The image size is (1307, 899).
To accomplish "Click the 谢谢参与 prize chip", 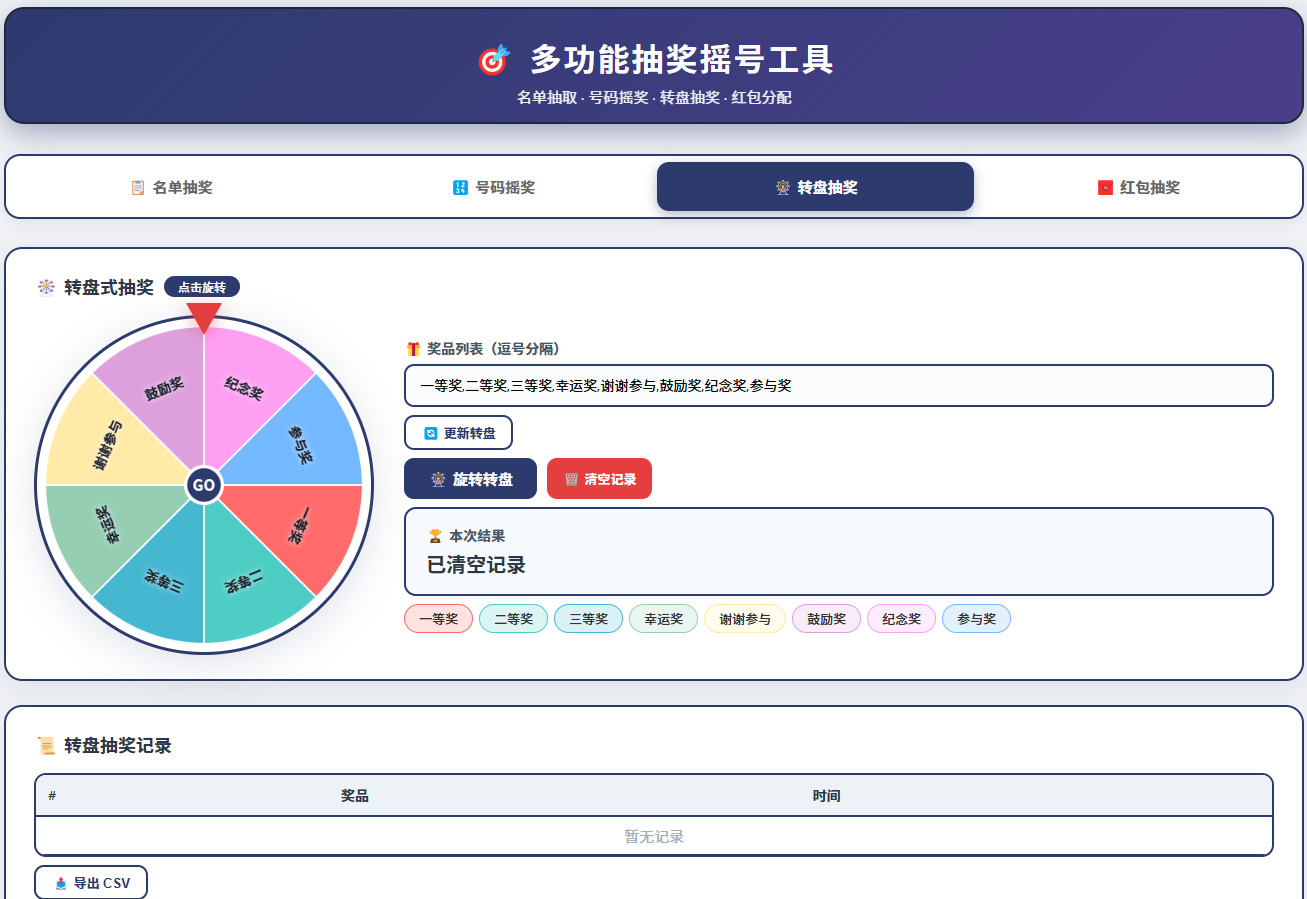I will pos(745,619).
